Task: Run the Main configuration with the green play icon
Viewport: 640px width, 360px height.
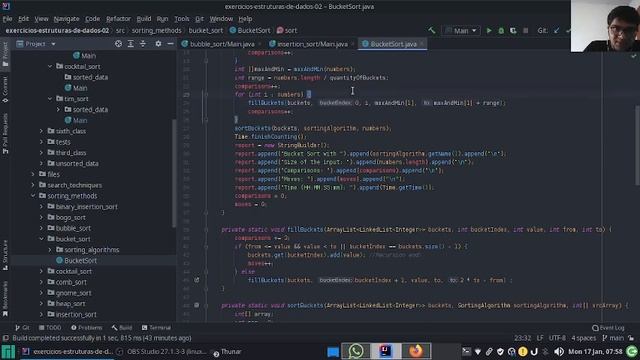Action: coord(489,31)
